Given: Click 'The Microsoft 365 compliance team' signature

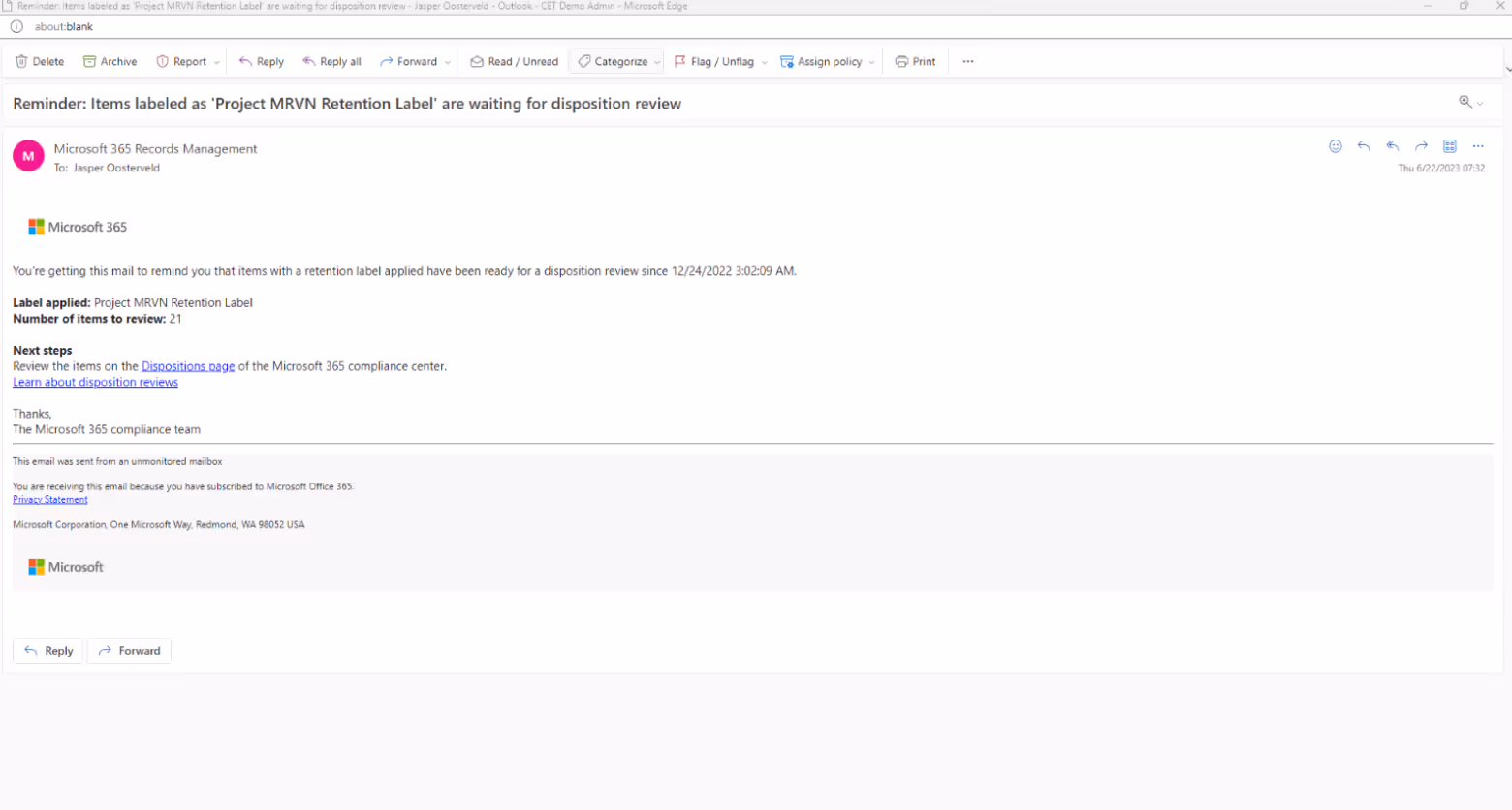Looking at the screenshot, I should (107, 429).
